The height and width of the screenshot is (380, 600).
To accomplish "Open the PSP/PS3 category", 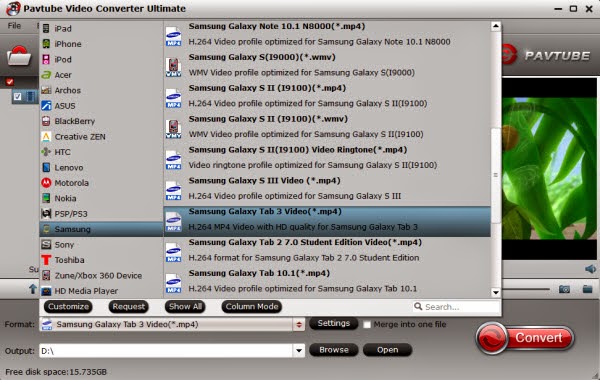I will [101, 214].
